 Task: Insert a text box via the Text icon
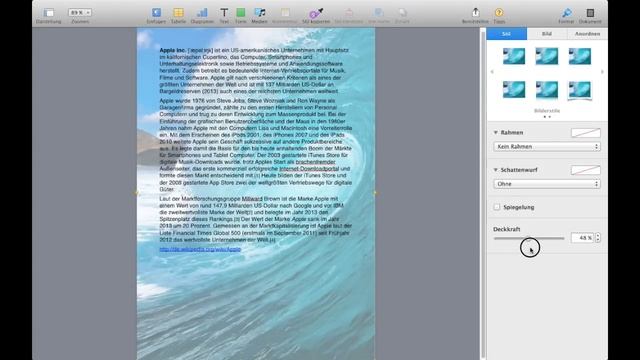click(x=224, y=13)
